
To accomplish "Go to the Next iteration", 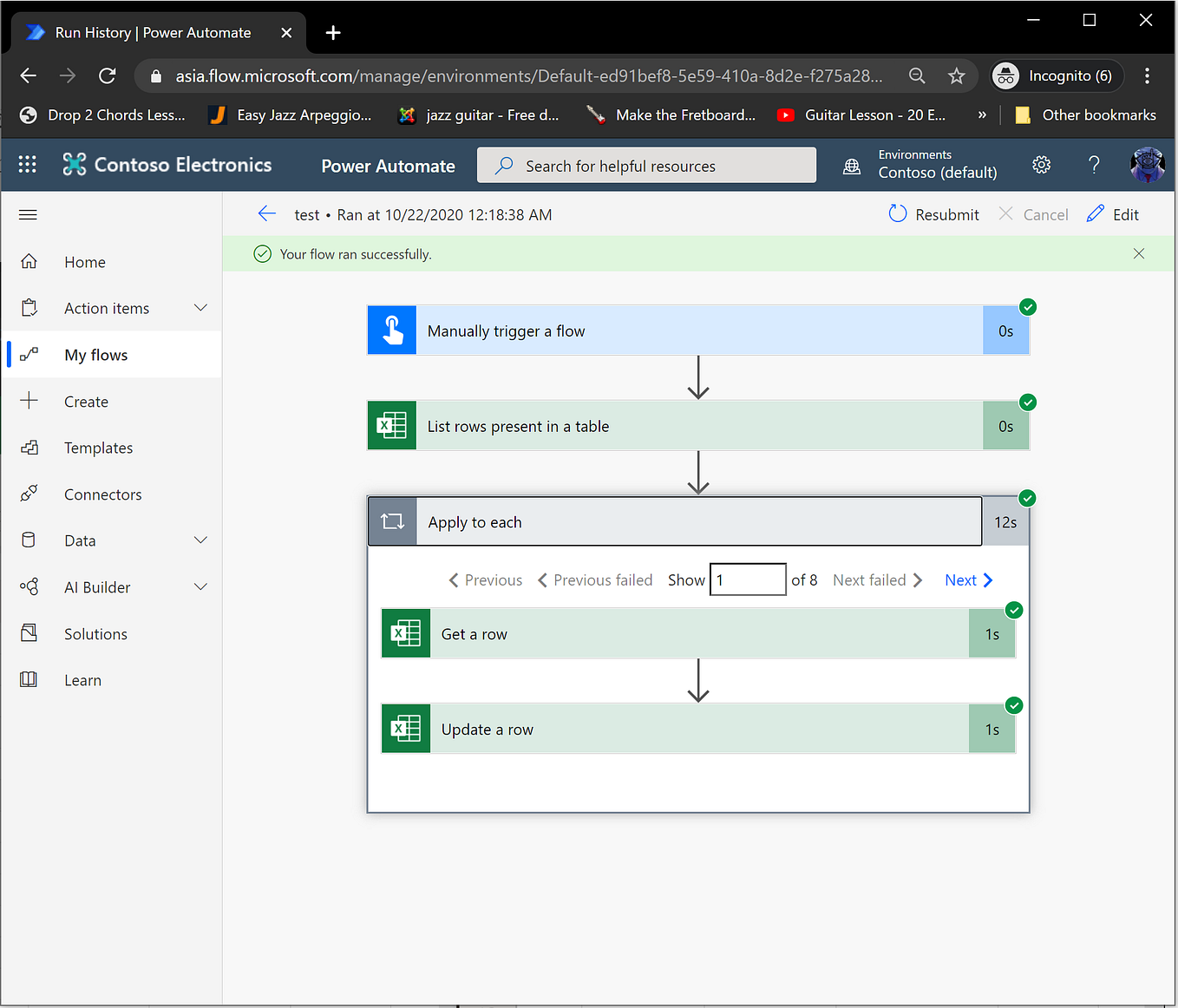I will (x=969, y=580).
